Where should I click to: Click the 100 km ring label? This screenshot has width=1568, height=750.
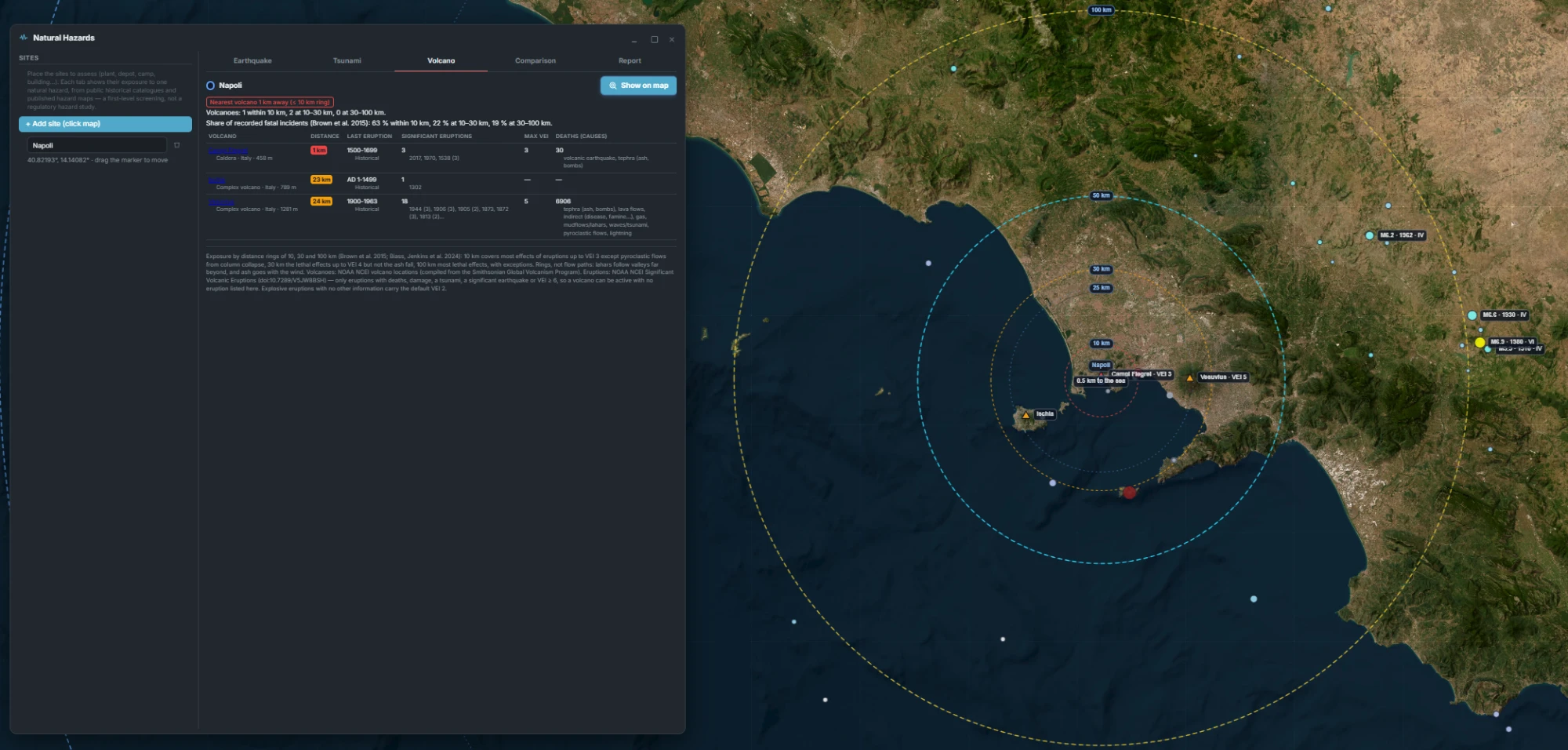[1101, 10]
